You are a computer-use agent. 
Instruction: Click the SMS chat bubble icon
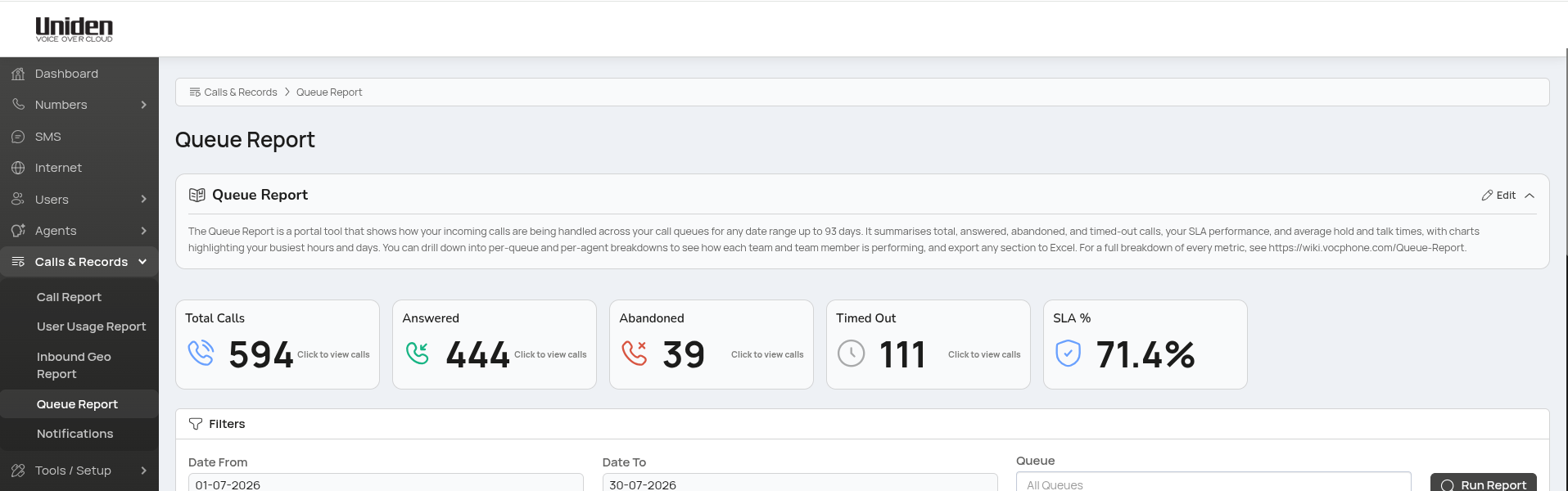(18, 137)
